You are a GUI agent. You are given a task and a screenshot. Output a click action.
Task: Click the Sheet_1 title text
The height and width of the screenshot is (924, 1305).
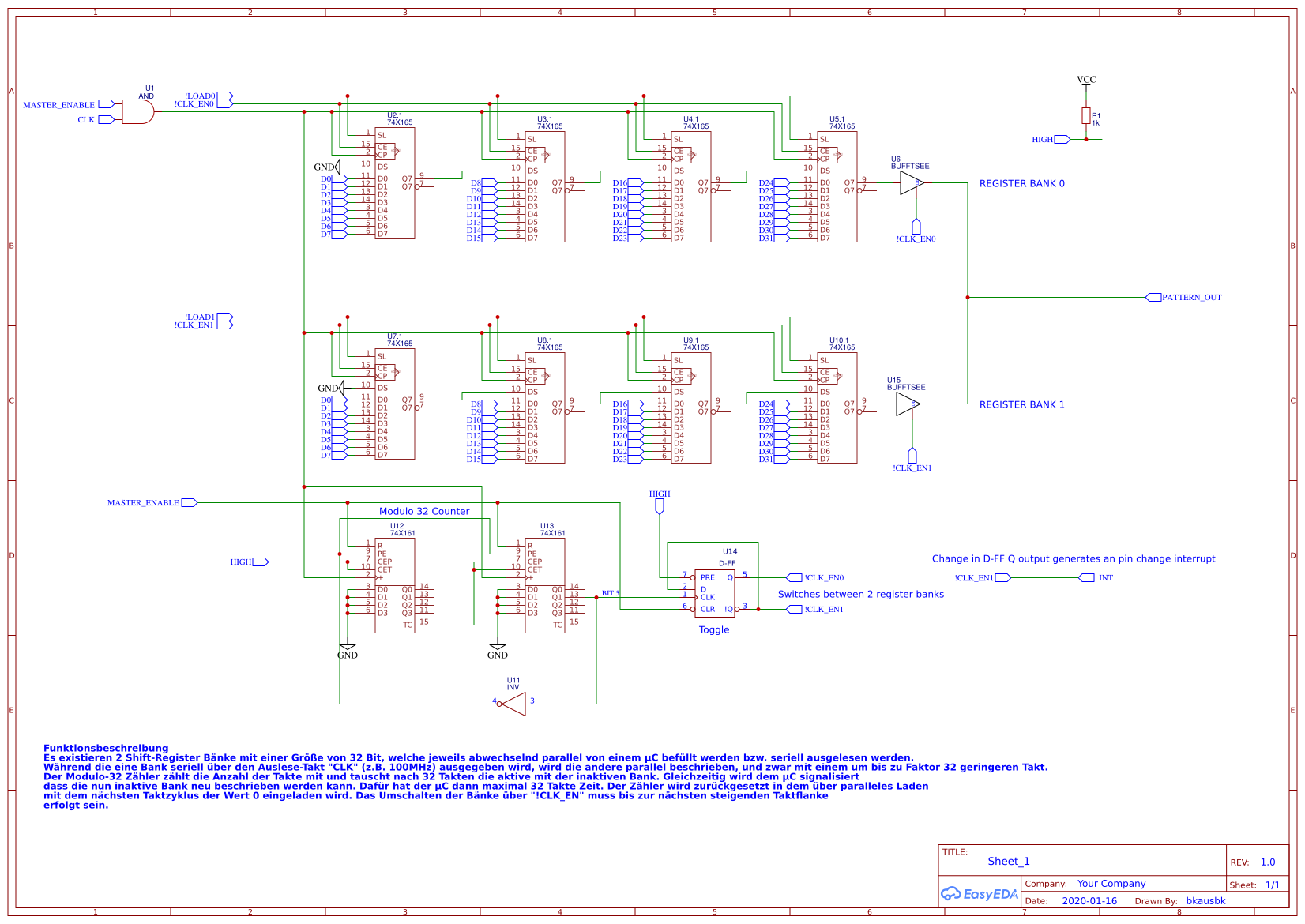pyautogui.click(x=1010, y=861)
